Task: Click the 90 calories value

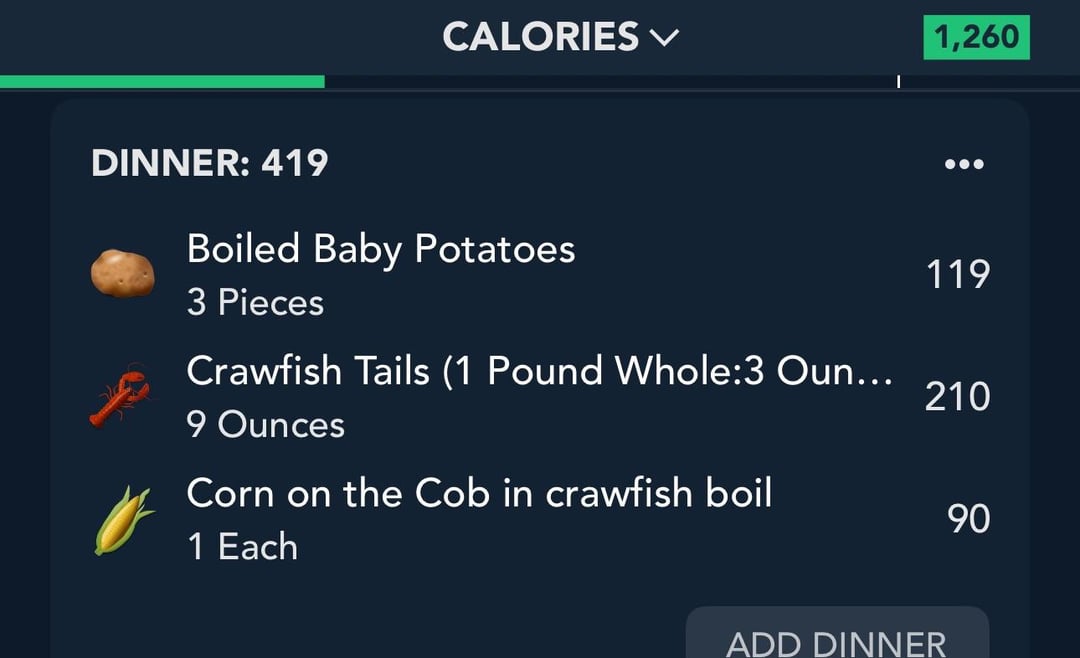Action: coord(969,519)
